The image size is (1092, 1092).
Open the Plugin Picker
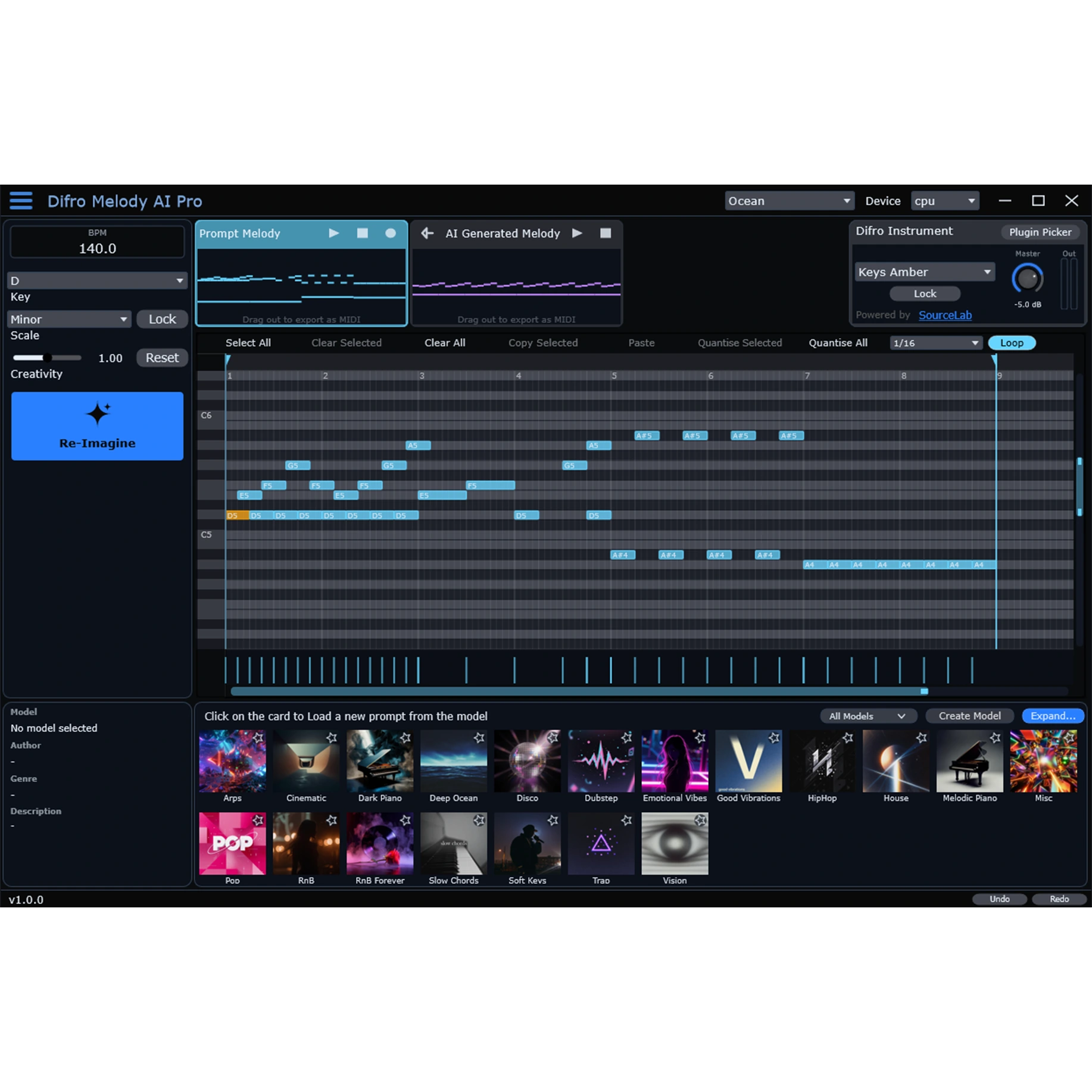tap(1040, 232)
